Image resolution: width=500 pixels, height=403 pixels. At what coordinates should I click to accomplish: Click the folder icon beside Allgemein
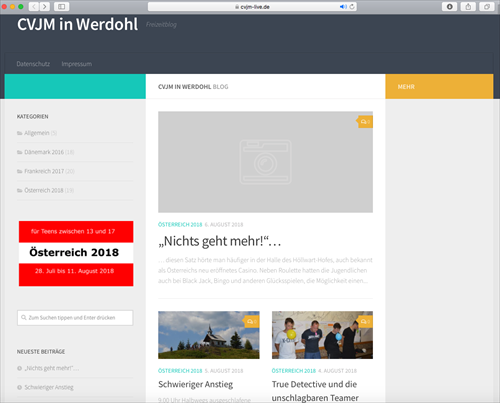click(19, 133)
